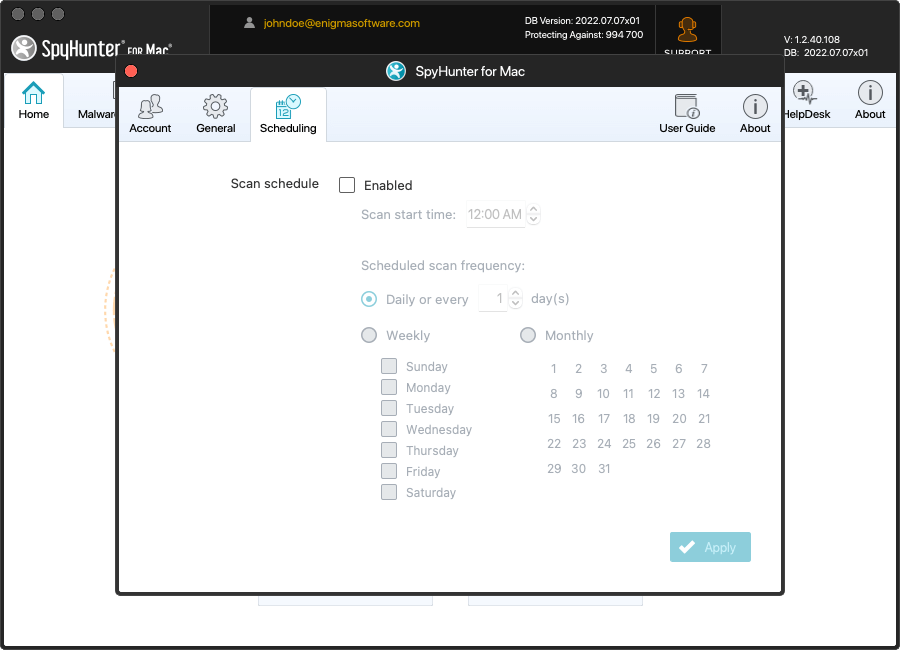Click the day interval stepper arrows

tap(515, 299)
